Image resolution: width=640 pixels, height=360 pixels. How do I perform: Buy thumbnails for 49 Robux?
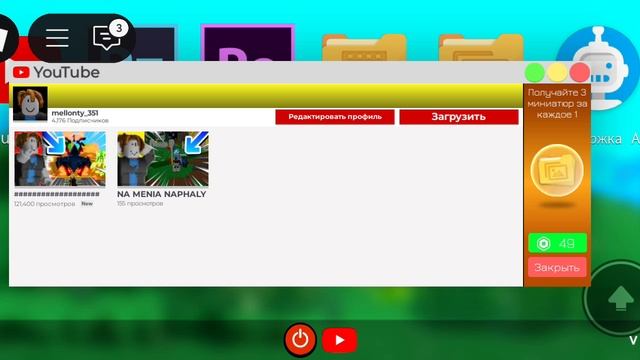pyautogui.click(x=558, y=244)
